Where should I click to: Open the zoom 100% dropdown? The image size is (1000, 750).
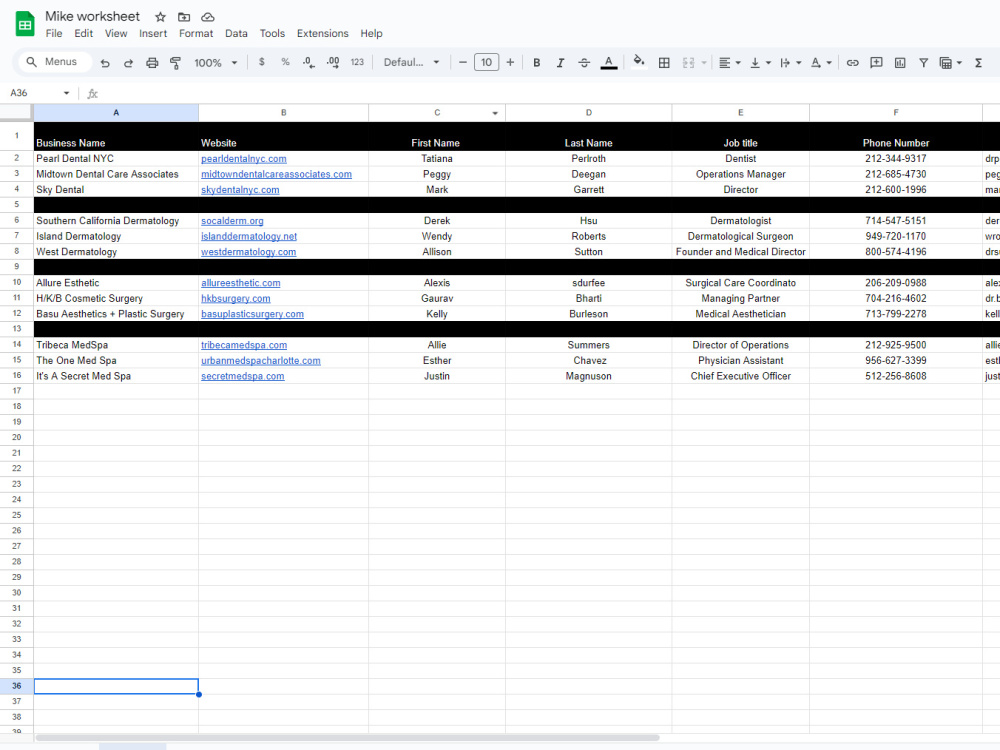pyautogui.click(x=216, y=62)
